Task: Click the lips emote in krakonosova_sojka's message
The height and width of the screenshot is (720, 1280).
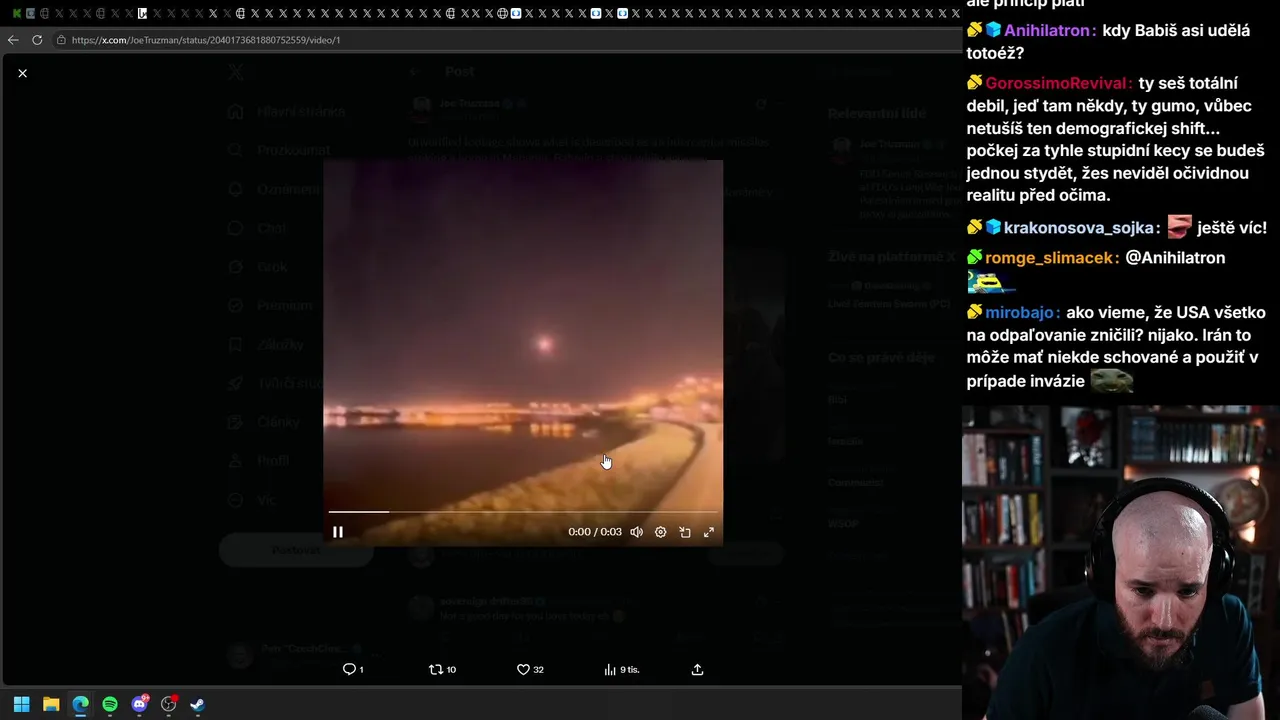Action: 1180,228
